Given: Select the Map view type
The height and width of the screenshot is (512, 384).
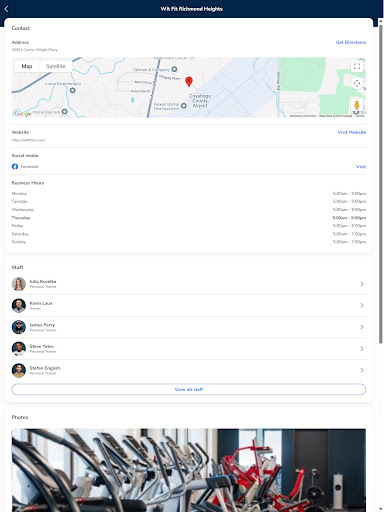Looking at the screenshot, I should coord(27,66).
